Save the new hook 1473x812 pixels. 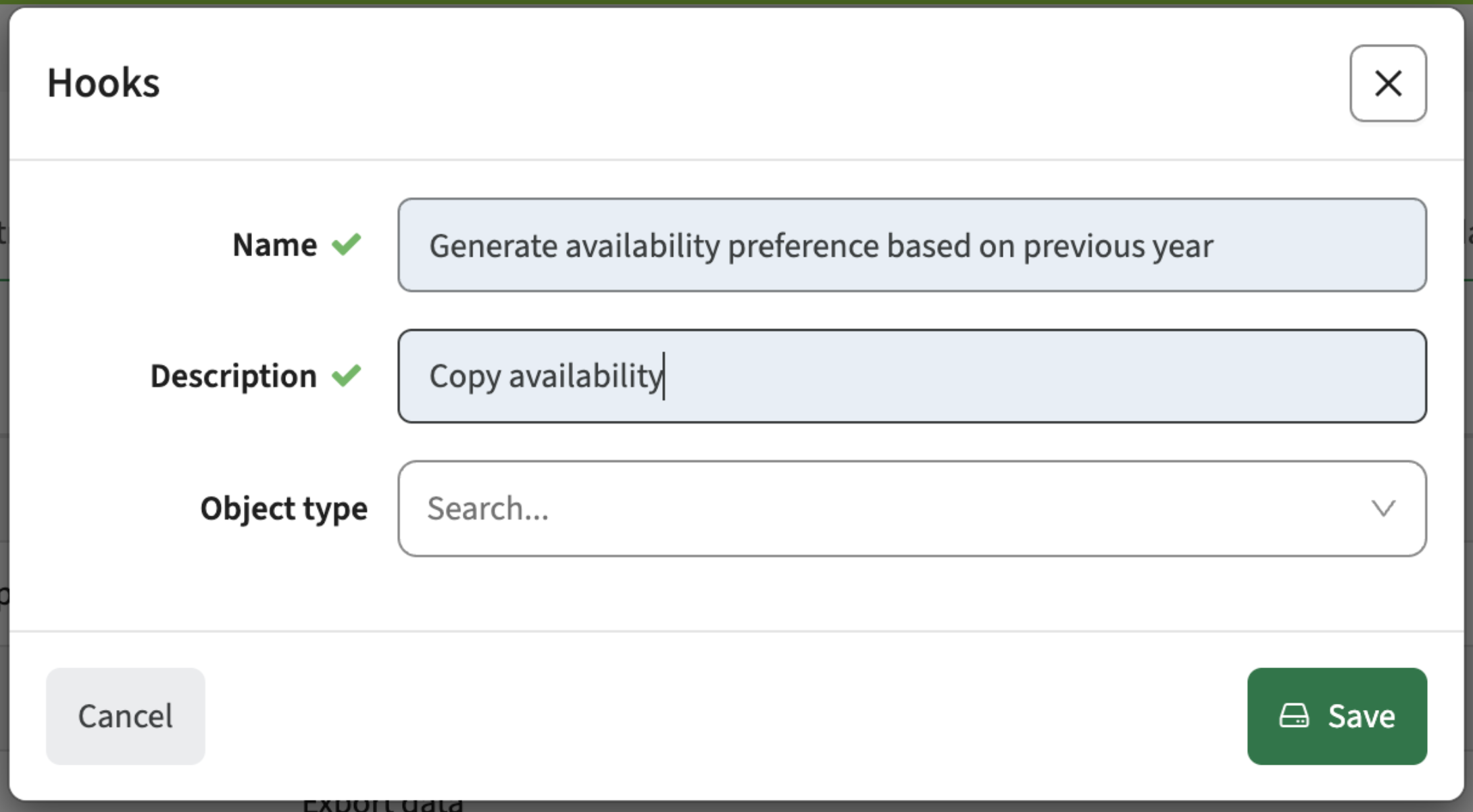pos(1337,716)
